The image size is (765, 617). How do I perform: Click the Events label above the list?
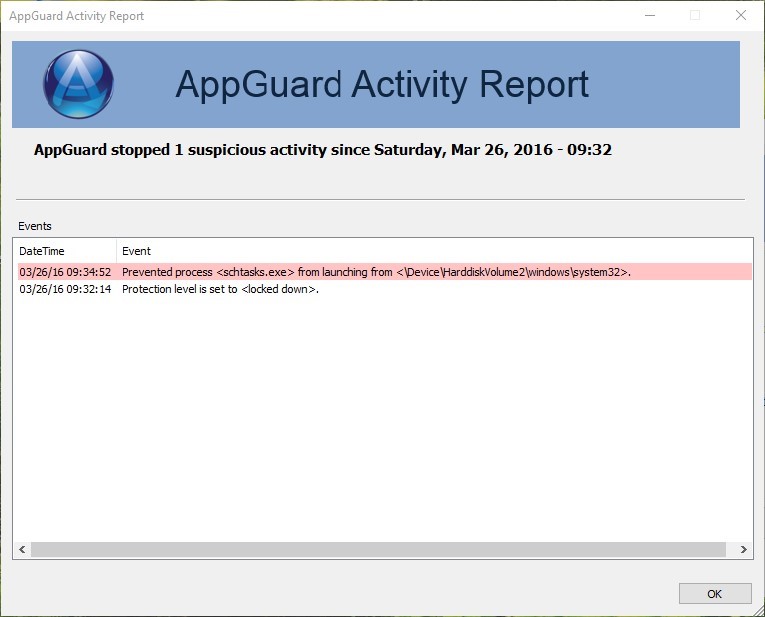click(35, 226)
